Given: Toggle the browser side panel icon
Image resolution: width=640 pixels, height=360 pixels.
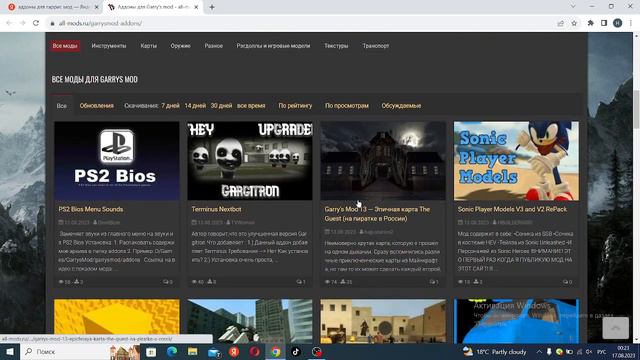Looking at the screenshot, I should [604, 23].
